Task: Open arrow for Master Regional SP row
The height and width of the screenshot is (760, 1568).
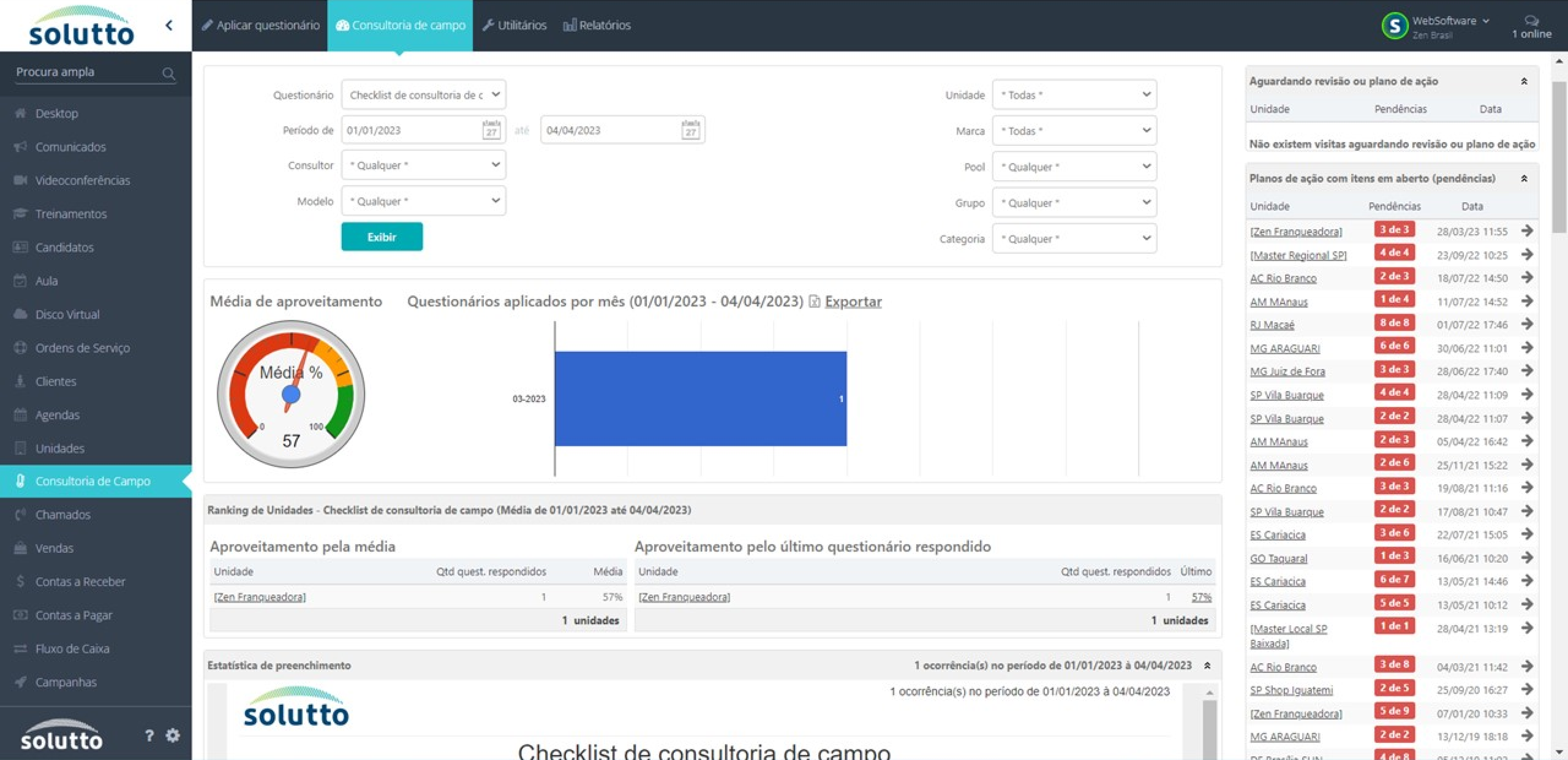Action: (1527, 254)
